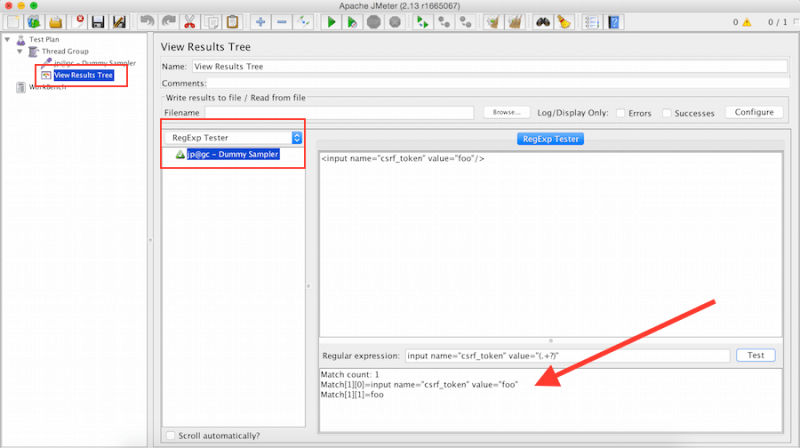Open the Function Helper dialog icon

[x=592, y=22]
